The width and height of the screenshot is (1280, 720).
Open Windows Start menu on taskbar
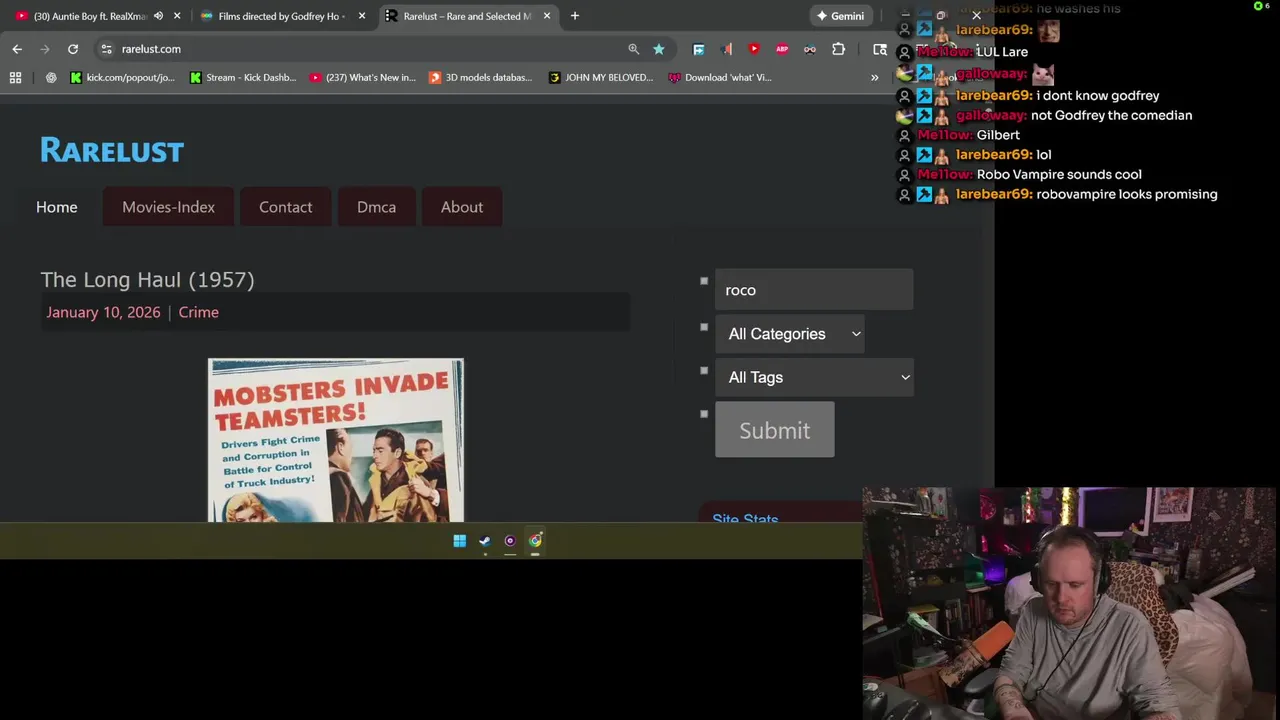click(459, 541)
